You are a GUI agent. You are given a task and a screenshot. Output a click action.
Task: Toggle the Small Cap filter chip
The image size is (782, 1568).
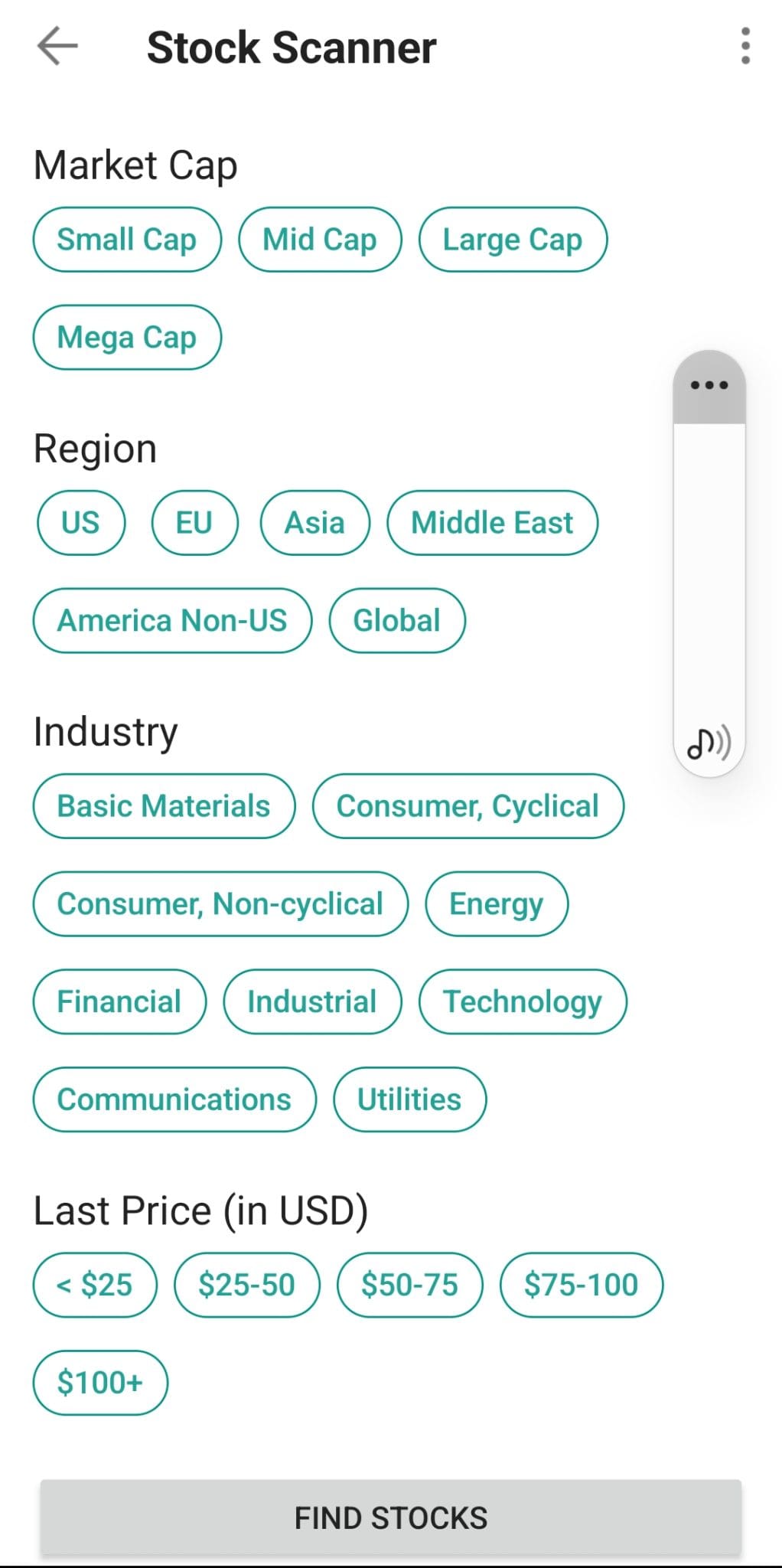[127, 240]
